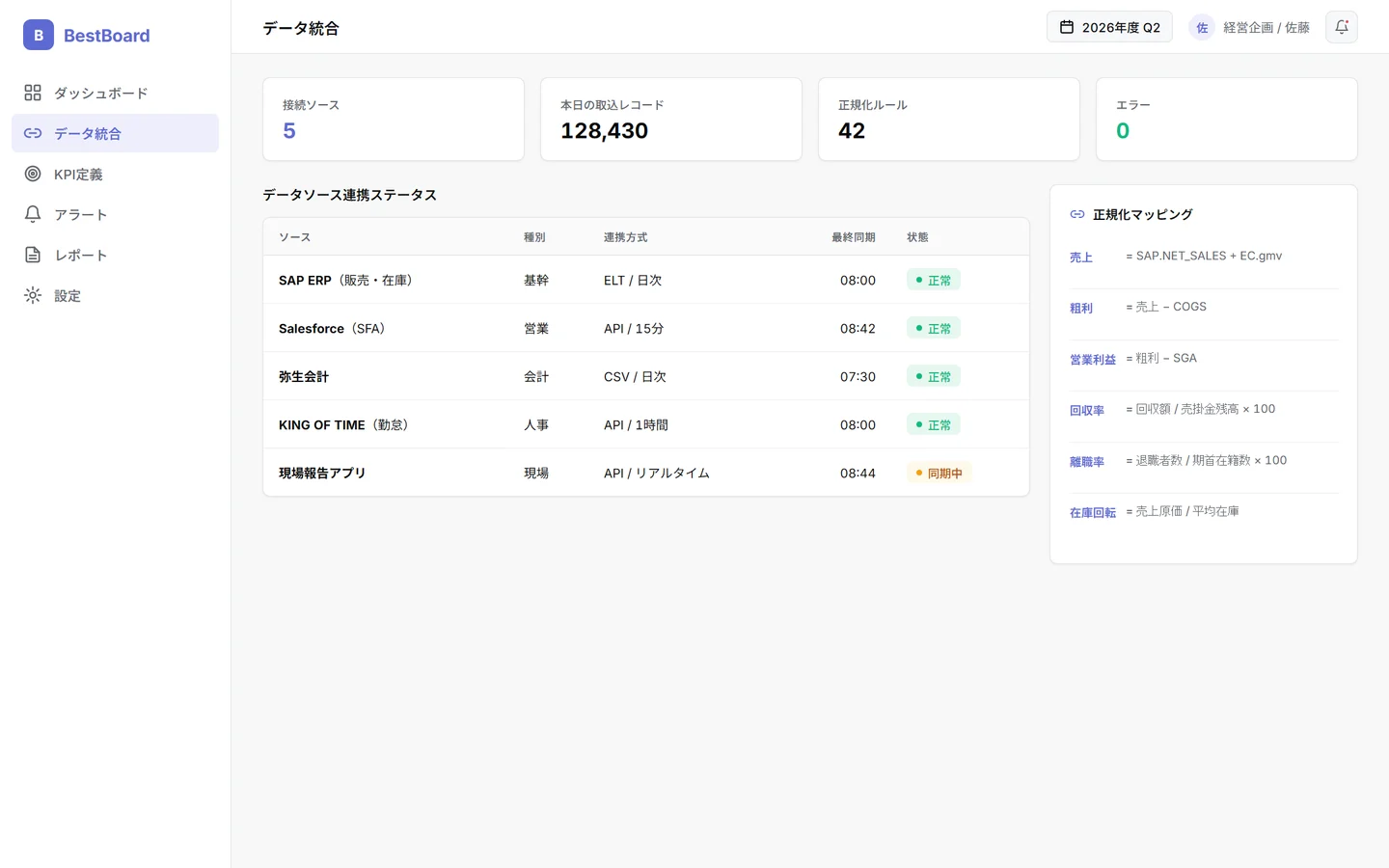Image resolution: width=1389 pixels, height=868 pixels.
Task: Click the 連携方式 column header
Action: tap(626, 237)
